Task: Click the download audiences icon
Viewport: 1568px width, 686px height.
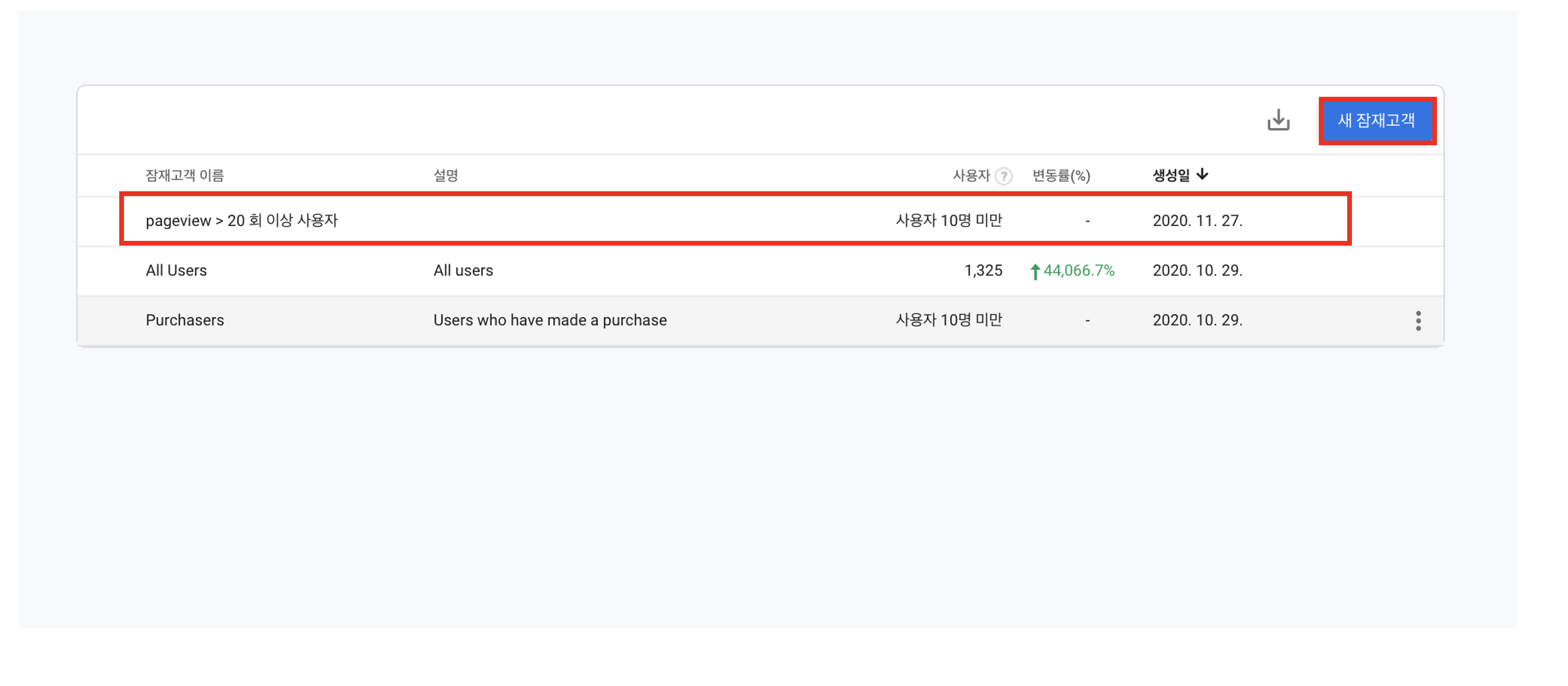Action: (x=1278, y=120)
